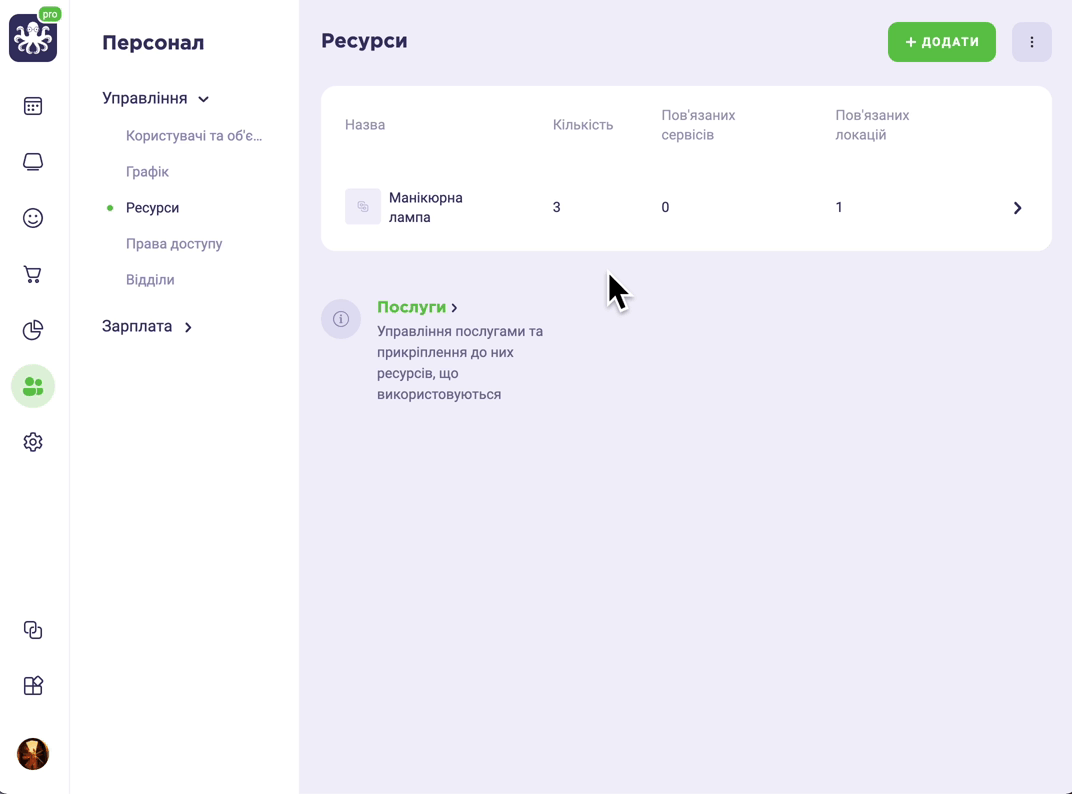Open the octopus pro logo home
The width and height of the screenshot is (1072, 794).
[x=33, y=38]
